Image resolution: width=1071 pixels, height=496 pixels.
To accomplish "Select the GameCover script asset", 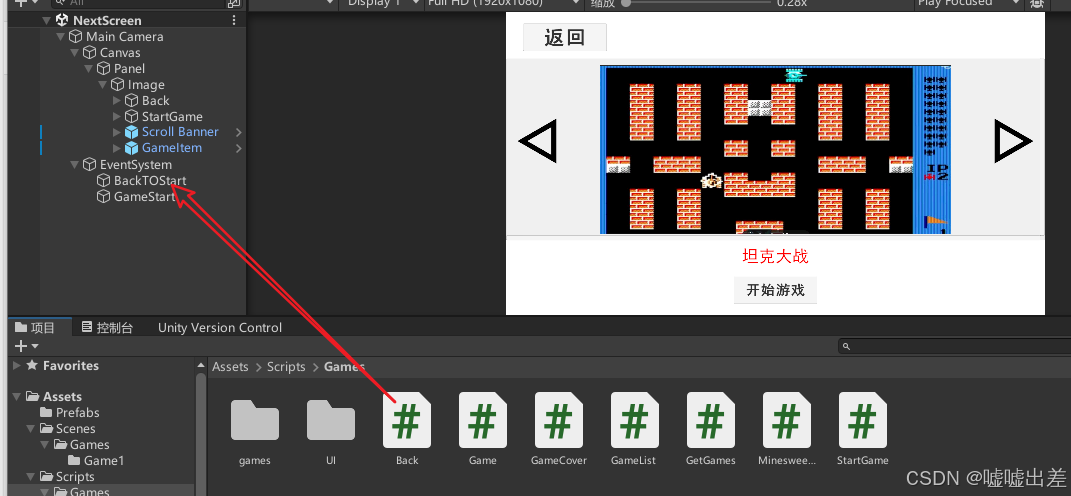I will click(x=559, y=428).
